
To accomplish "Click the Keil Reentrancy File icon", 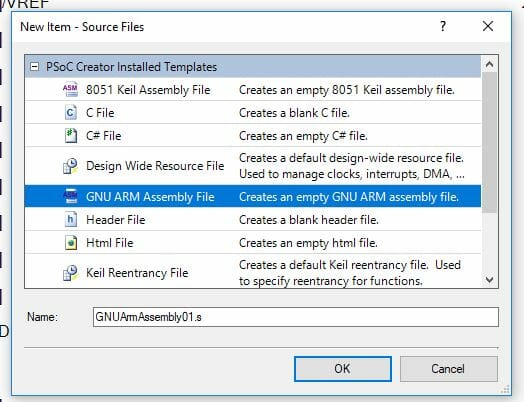I will [x=70, y=273].
